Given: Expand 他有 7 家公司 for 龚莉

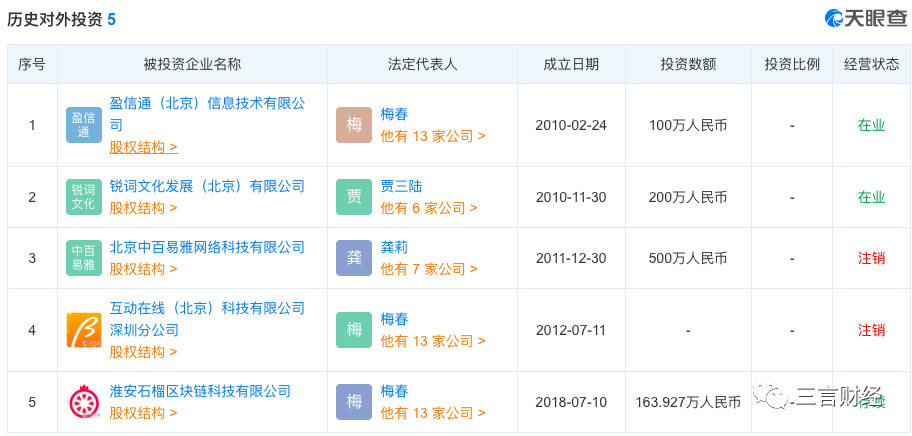Looking at the screenshot, I should coord(429,269).
